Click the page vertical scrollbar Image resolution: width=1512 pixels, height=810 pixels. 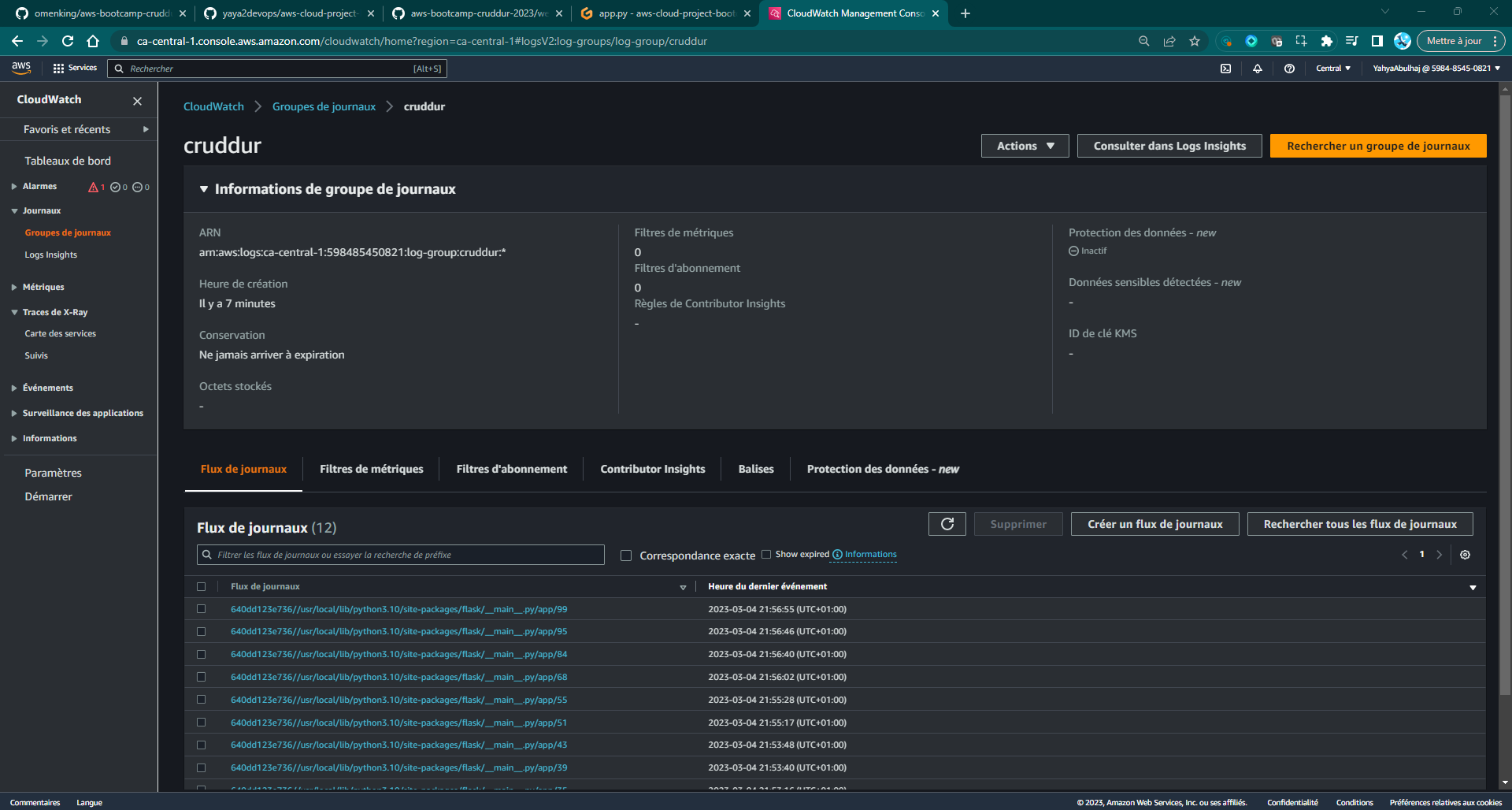click(1506, 394)
